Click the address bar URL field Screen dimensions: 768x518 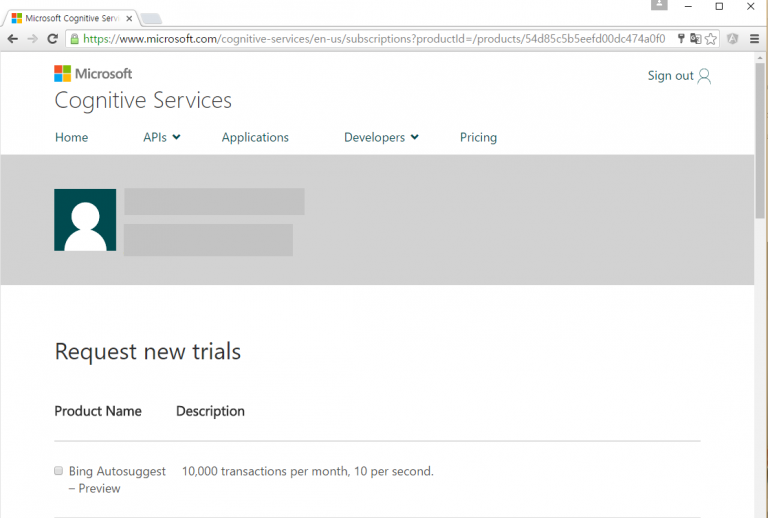pyautogui.click(x=370, y=39)
